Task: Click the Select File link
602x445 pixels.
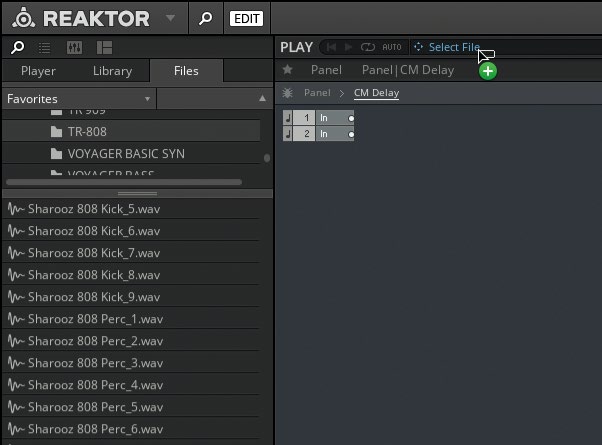Action: [453, 47]
